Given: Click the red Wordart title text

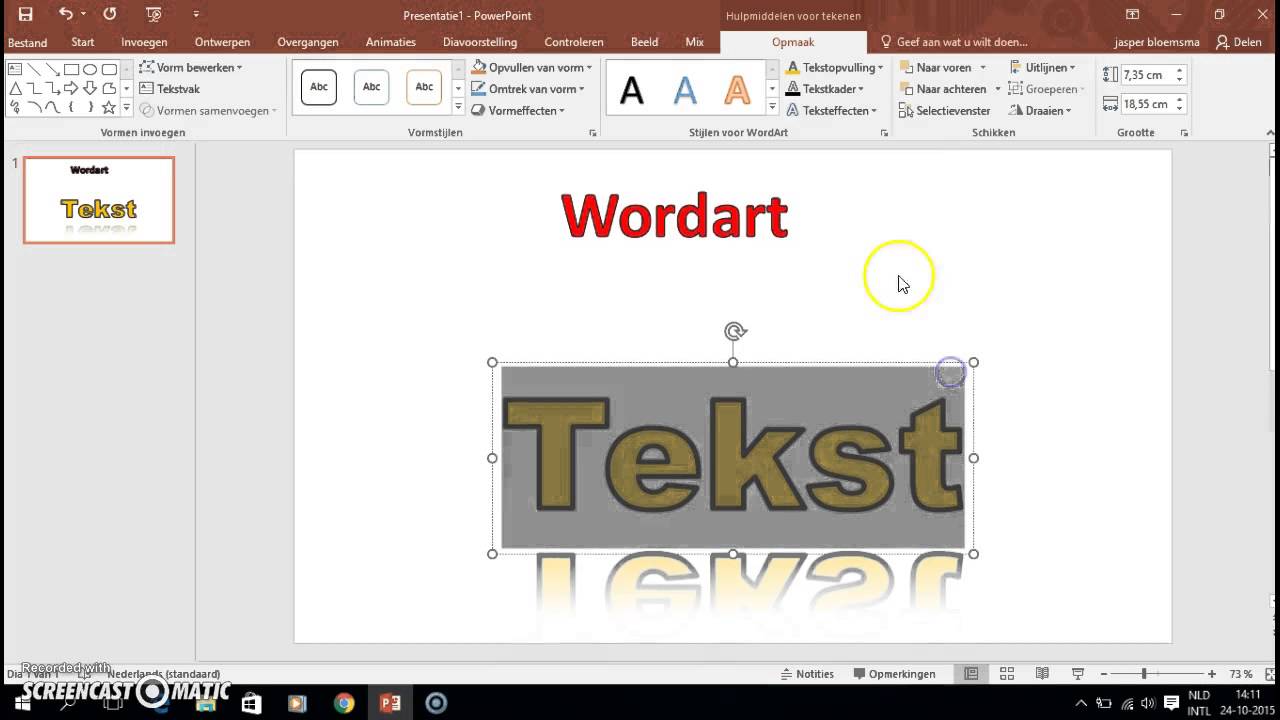Looking at the screenshot, I should pos(675,215).
